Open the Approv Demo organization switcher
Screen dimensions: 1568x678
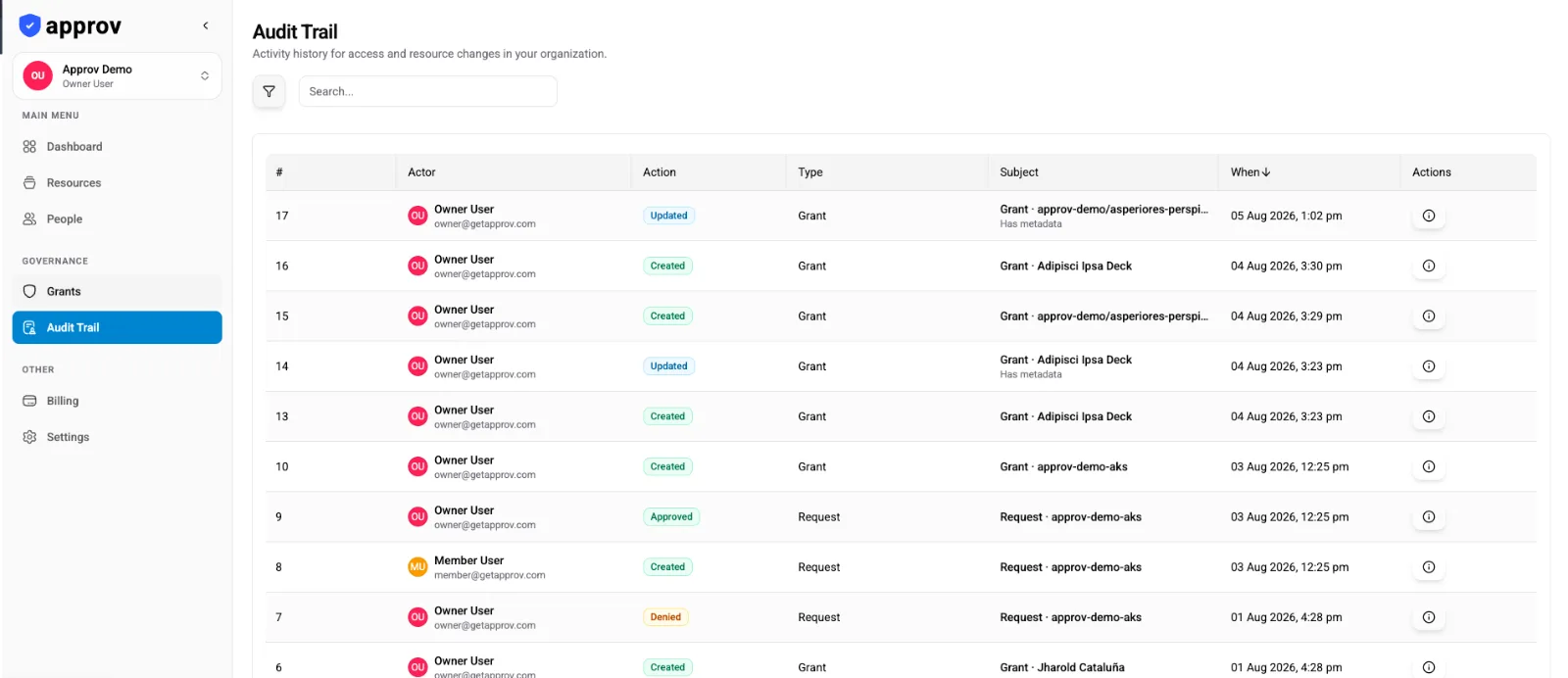tap(117, 76)
